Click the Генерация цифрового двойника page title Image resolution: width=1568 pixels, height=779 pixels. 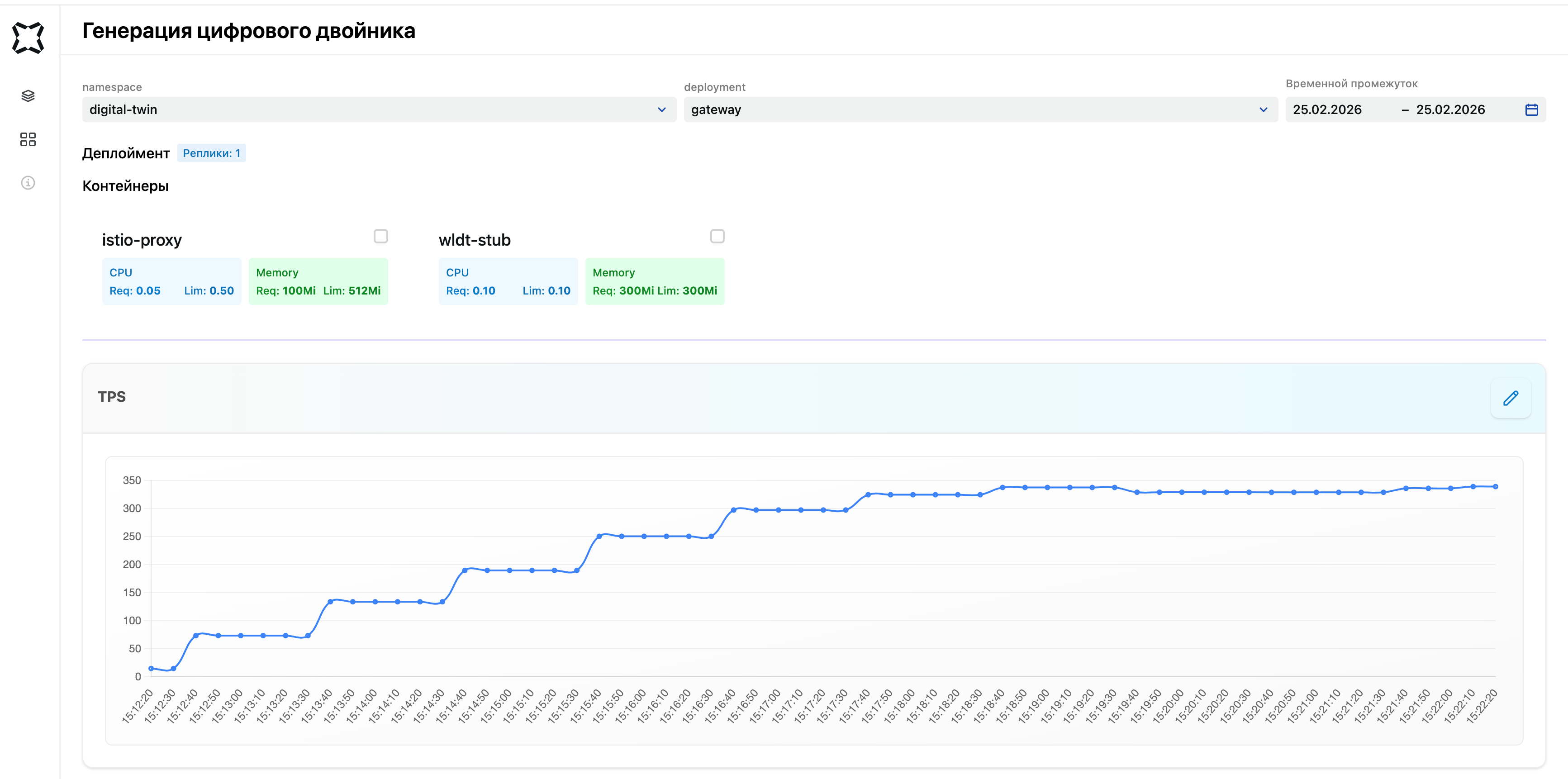pos(249,30)
